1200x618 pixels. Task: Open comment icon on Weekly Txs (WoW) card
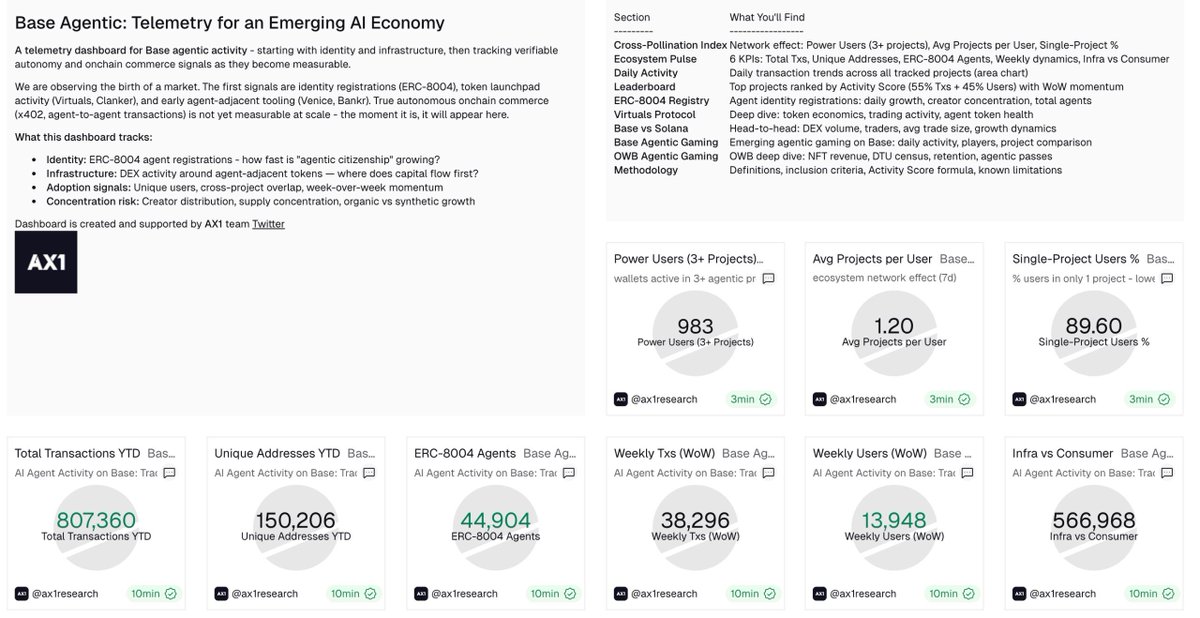[x=768, y=473]
